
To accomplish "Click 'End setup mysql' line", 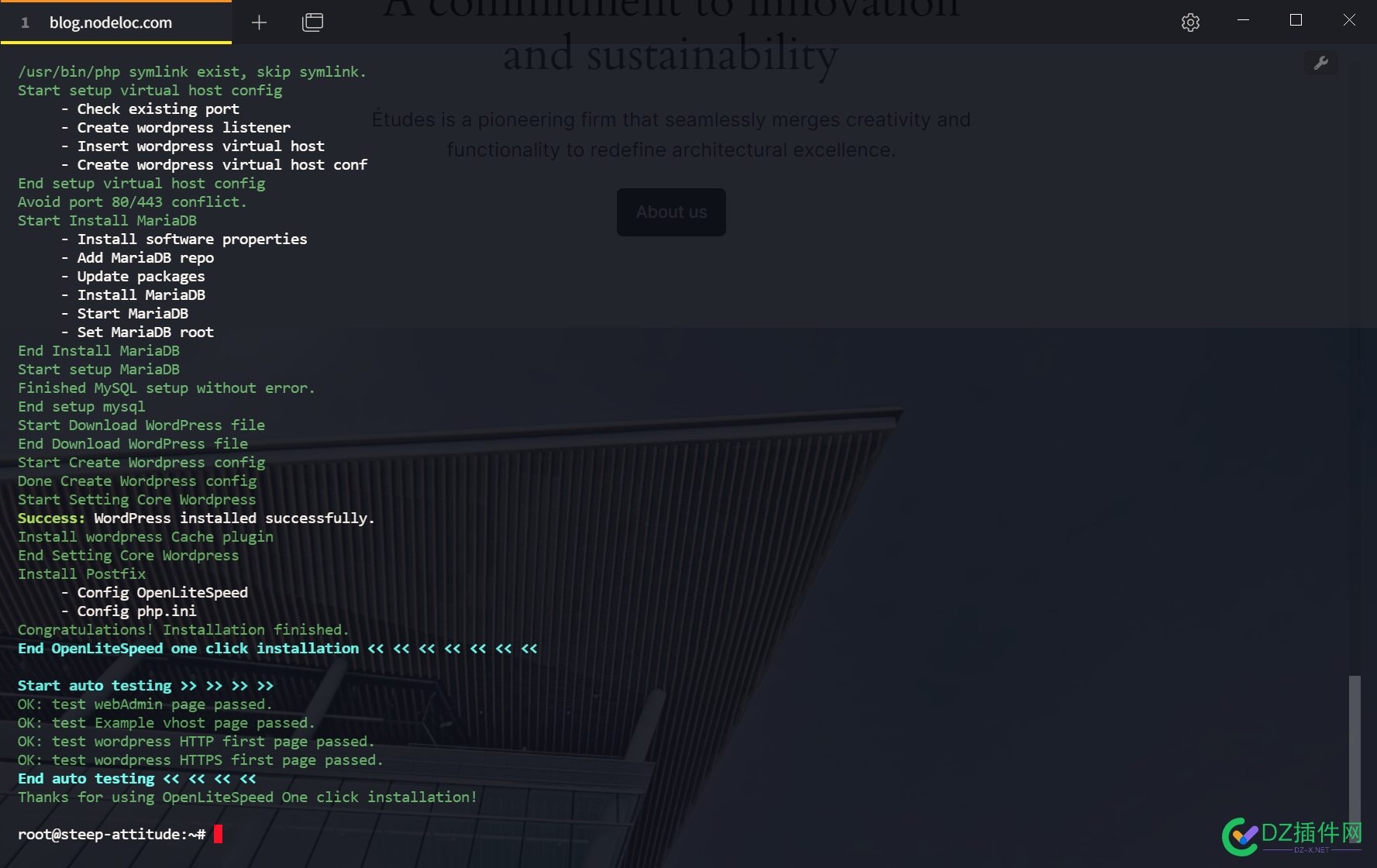I will pos(81,407).
